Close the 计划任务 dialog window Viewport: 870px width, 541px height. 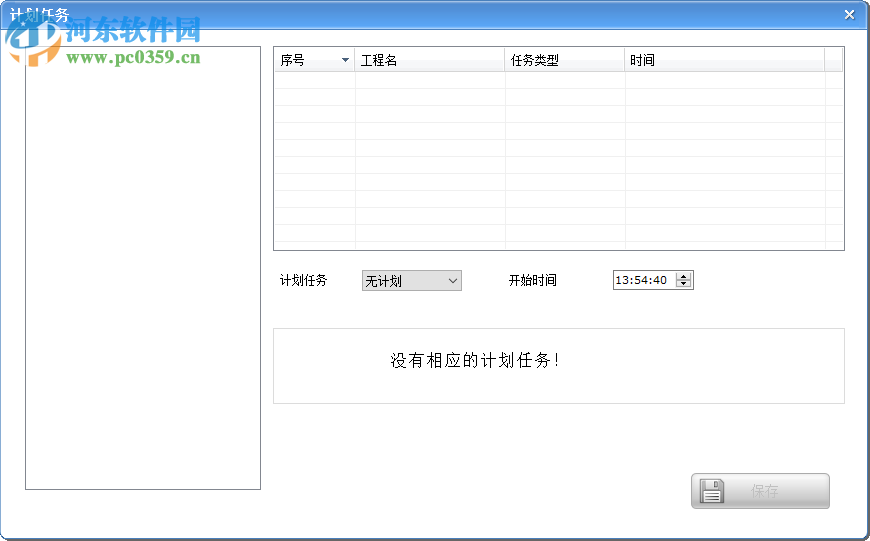click(x=849, y=15)
